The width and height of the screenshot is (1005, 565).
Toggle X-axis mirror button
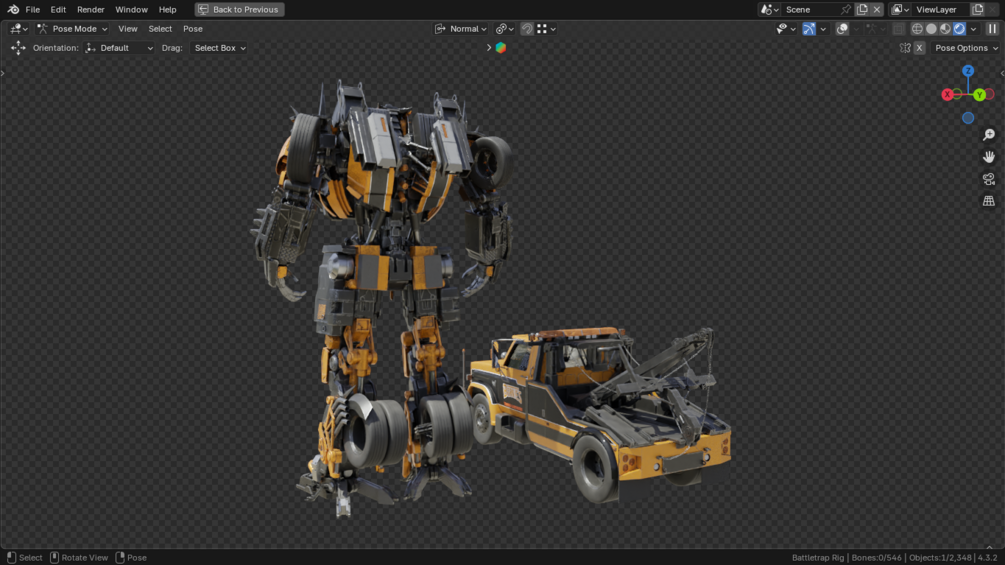[919, 48]
